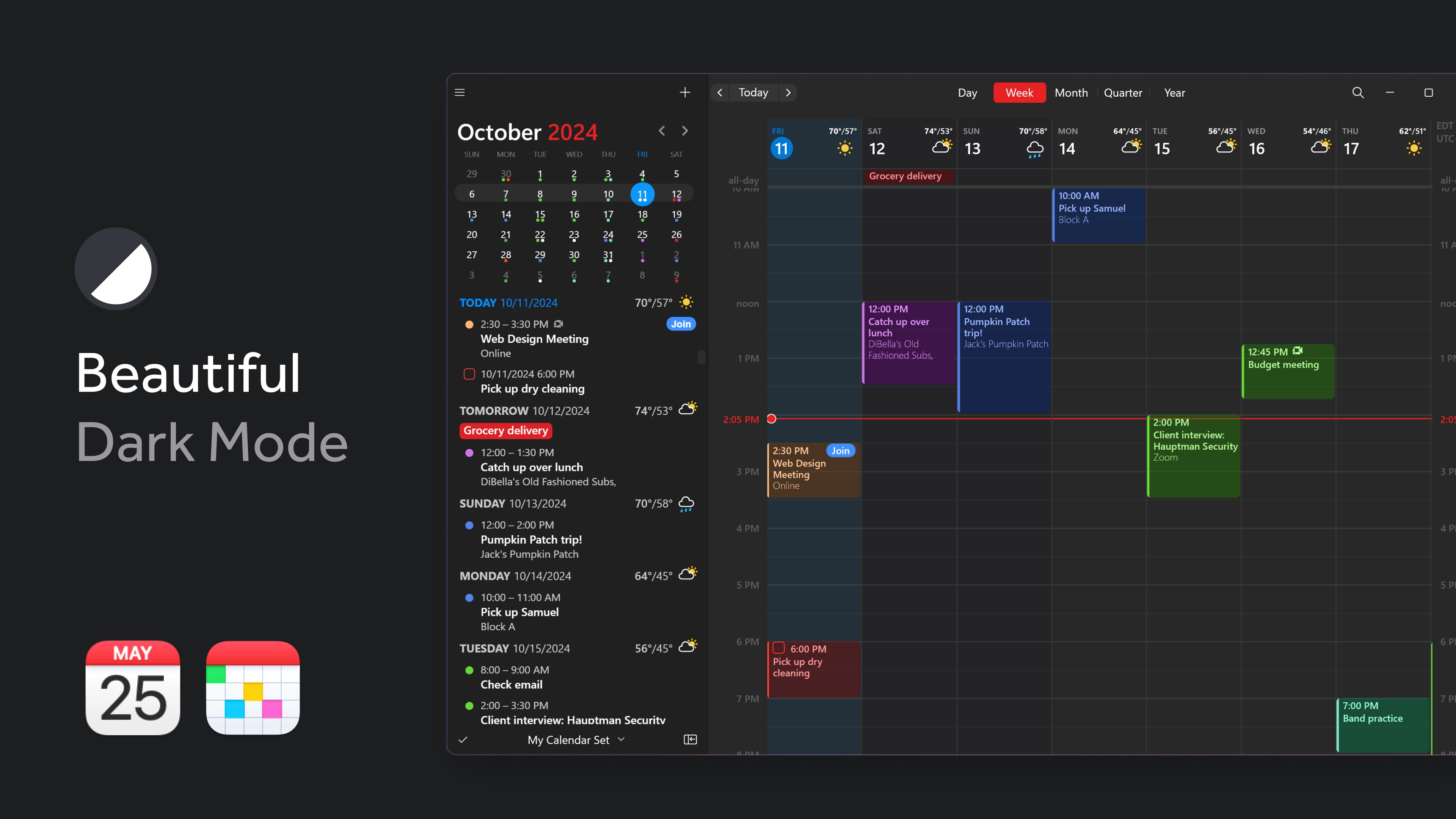This screenshot has height=819, width=1456.
Task: Click the Today button
Action: coord(752,92)
